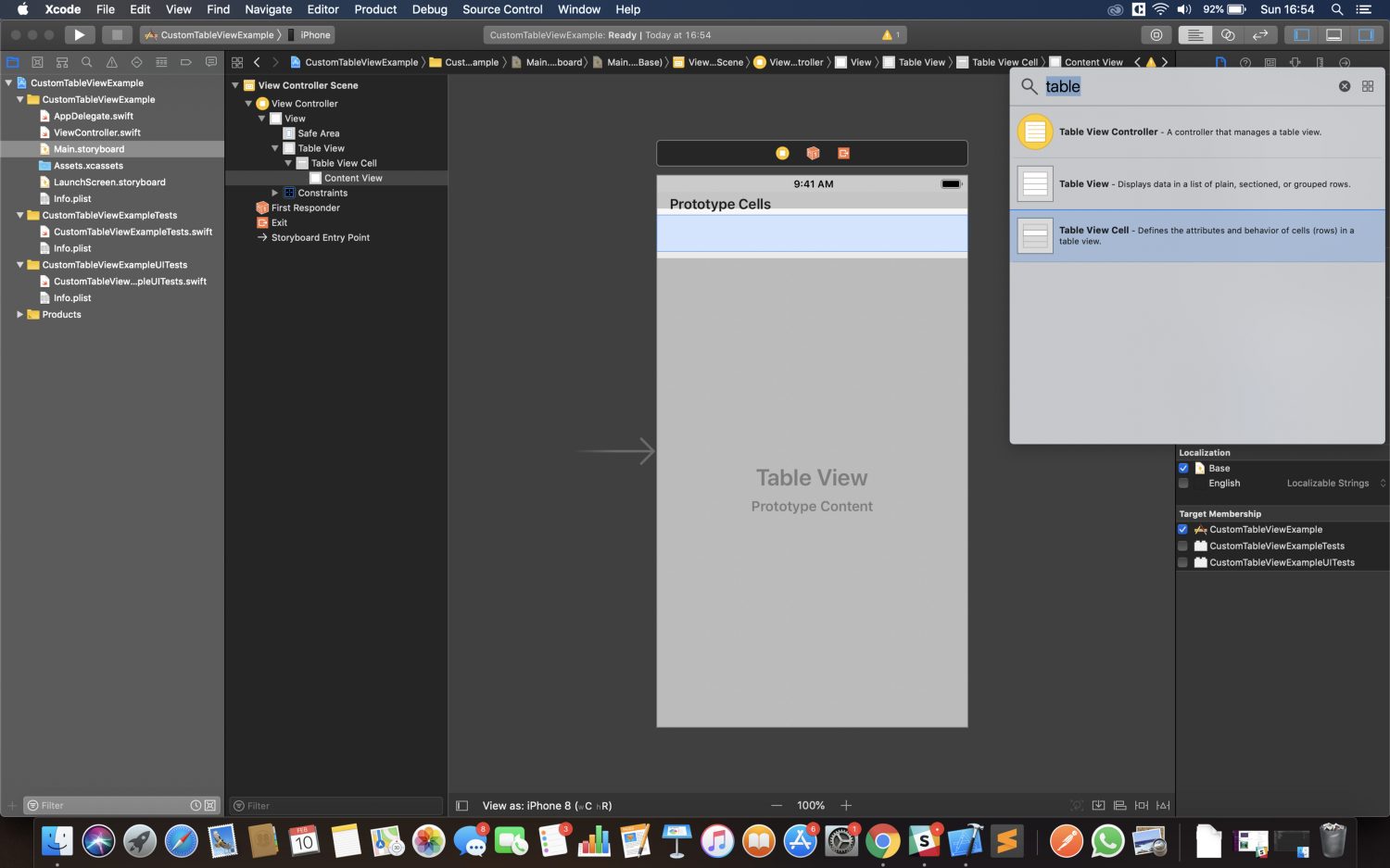Zoom in the storyboard canvas
Viewport: 1390px width, 868px height.
click(846, 806)
